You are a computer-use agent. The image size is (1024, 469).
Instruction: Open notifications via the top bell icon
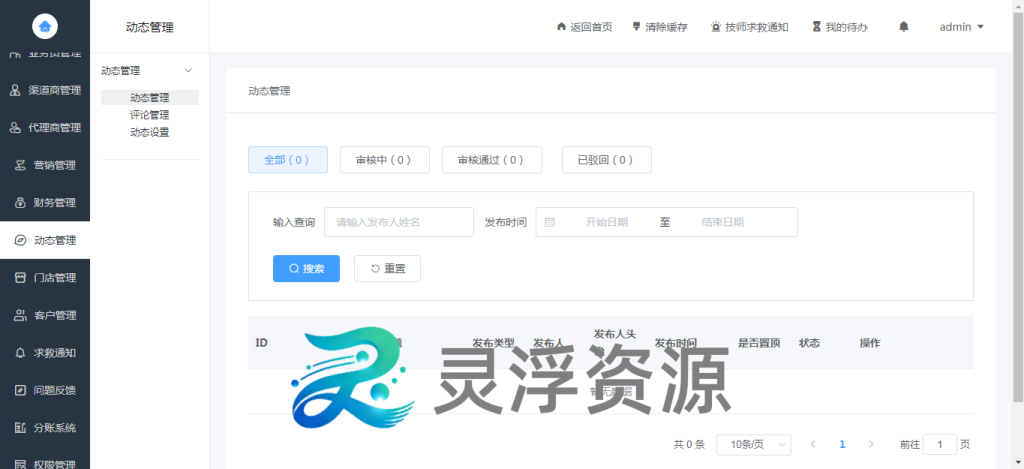coord(904,27)
